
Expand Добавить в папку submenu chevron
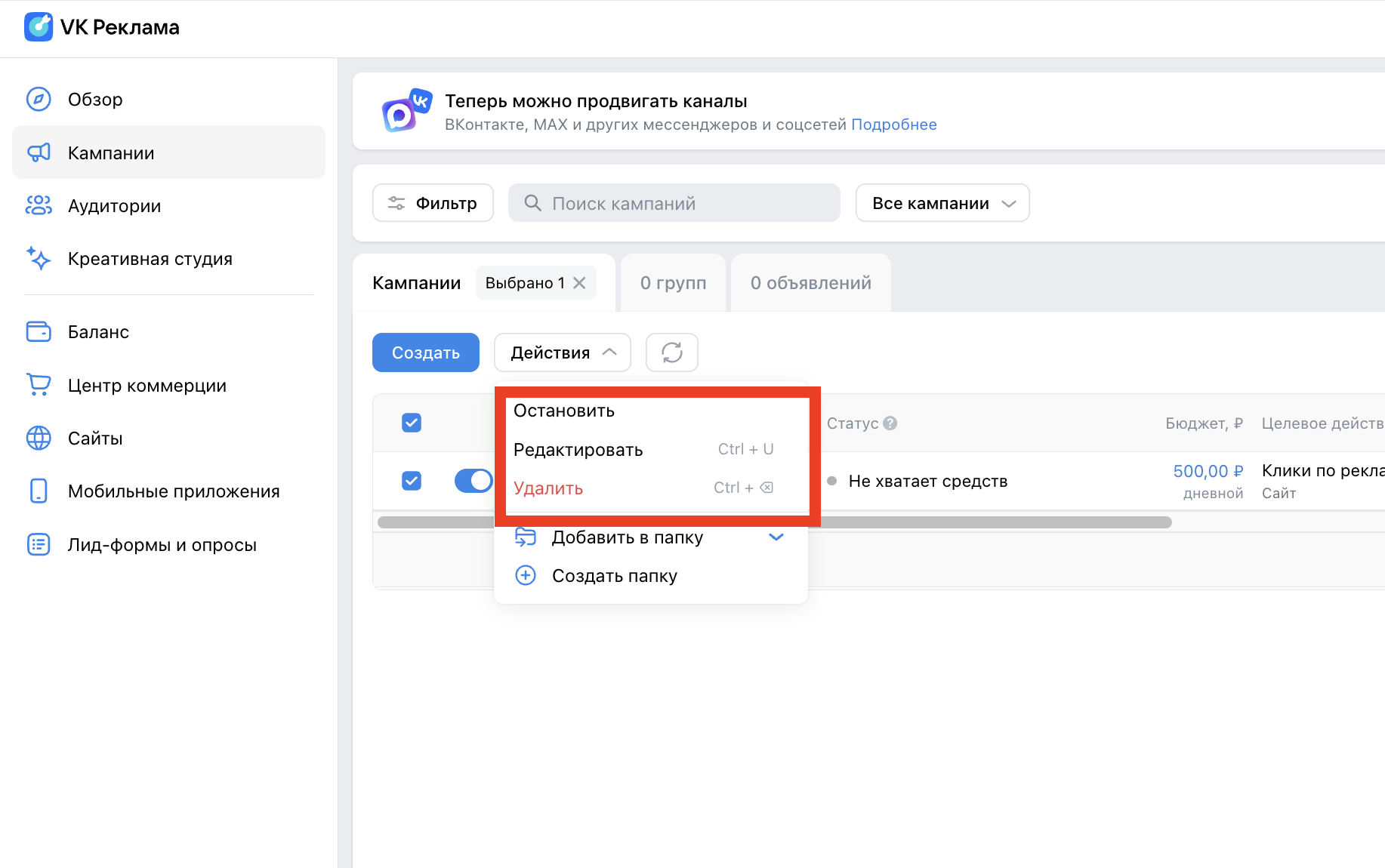(776, 537)
